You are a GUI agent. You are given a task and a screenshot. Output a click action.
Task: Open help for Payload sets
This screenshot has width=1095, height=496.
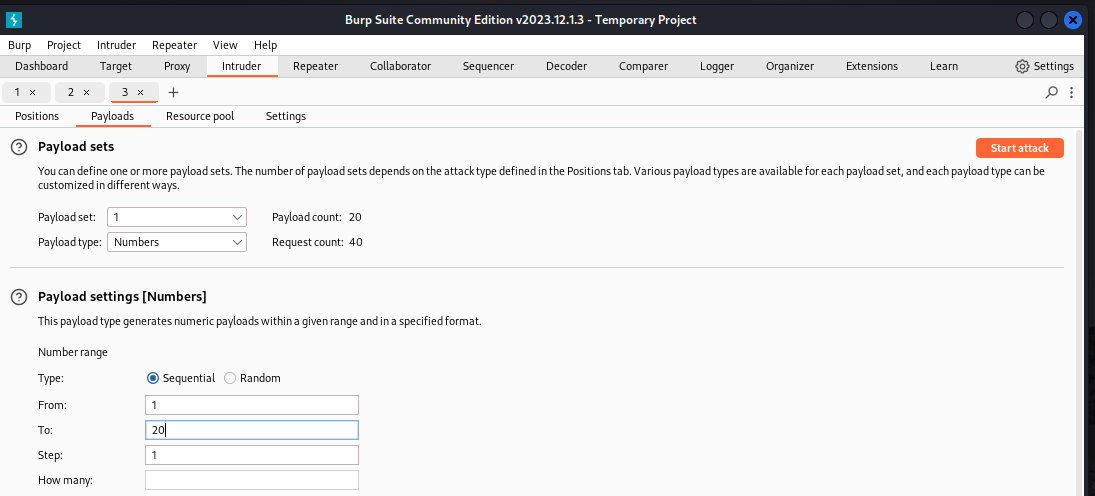click(19, 147)
